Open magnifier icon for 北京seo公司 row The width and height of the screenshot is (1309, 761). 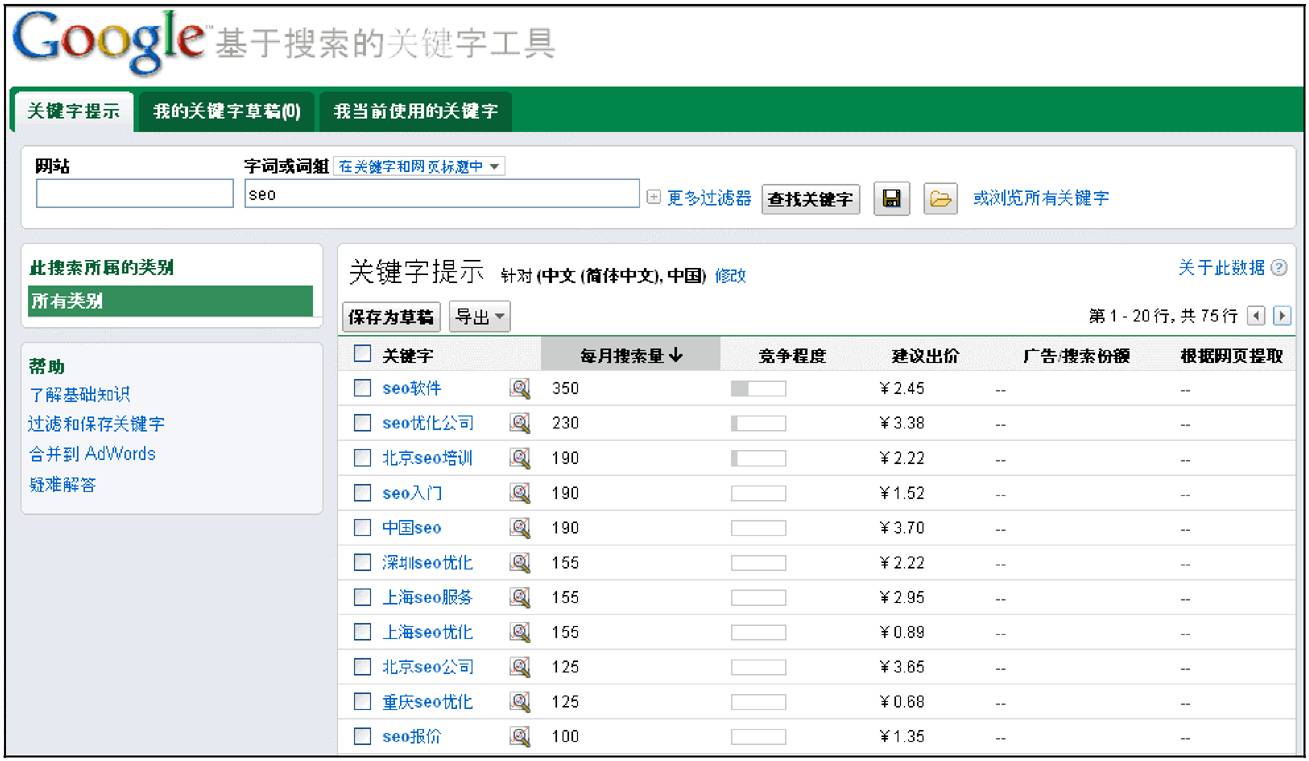click(520, 667)
